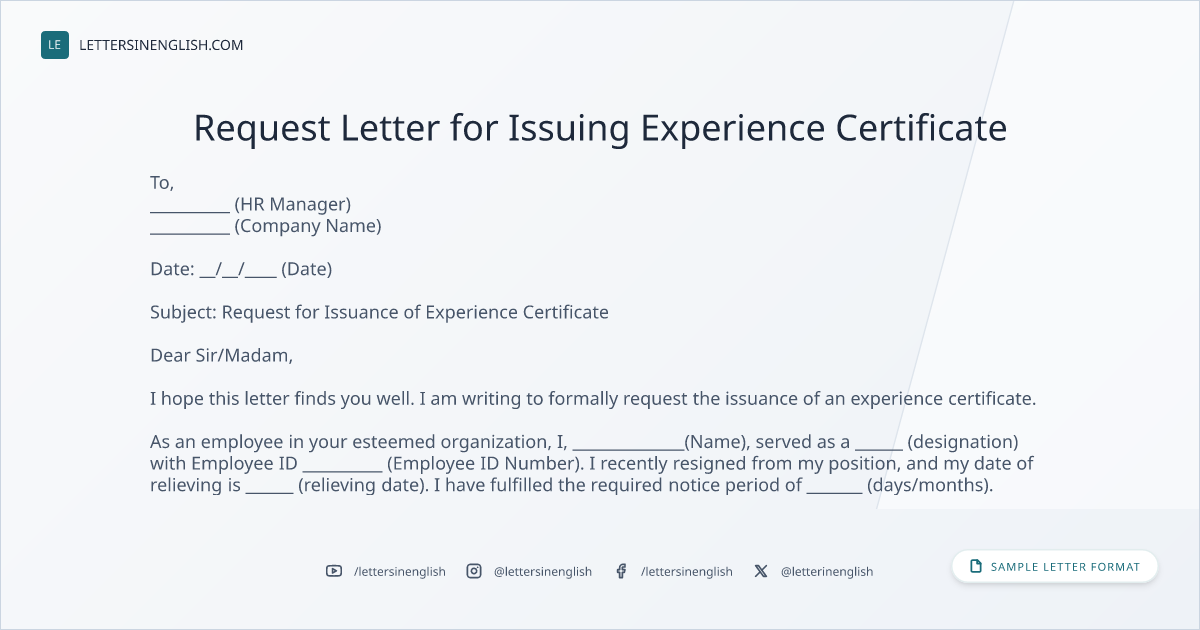1200x630 pixels.
Task: Open LETTERSINENGLISH.COM site name
Action: (161, 45)
